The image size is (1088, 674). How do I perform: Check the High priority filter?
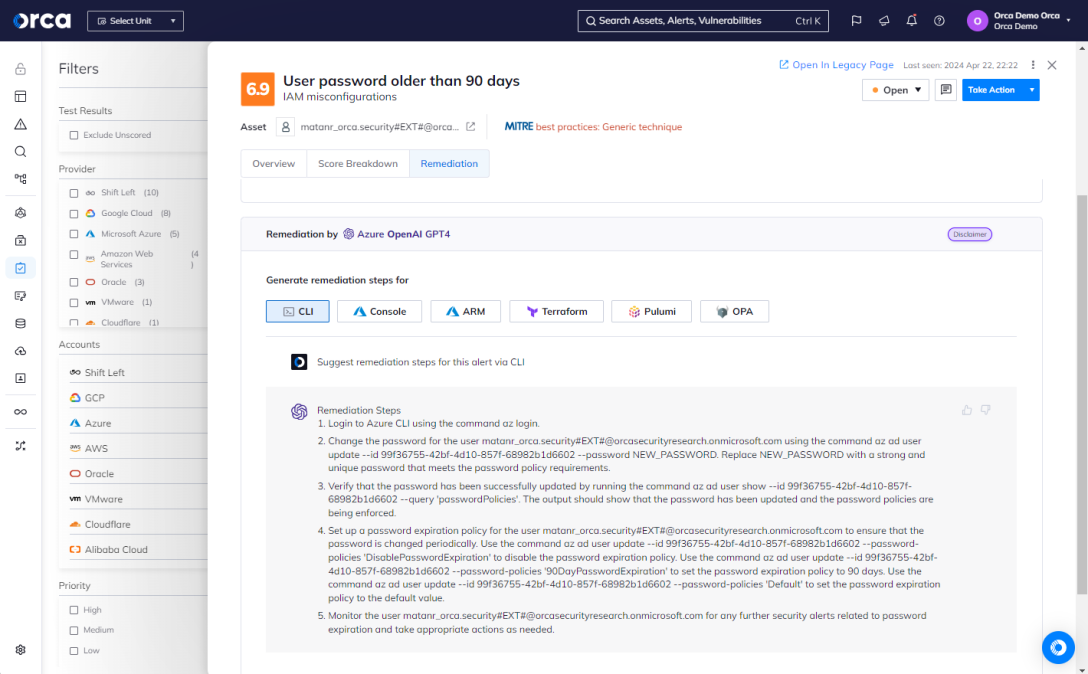(74, 610)
